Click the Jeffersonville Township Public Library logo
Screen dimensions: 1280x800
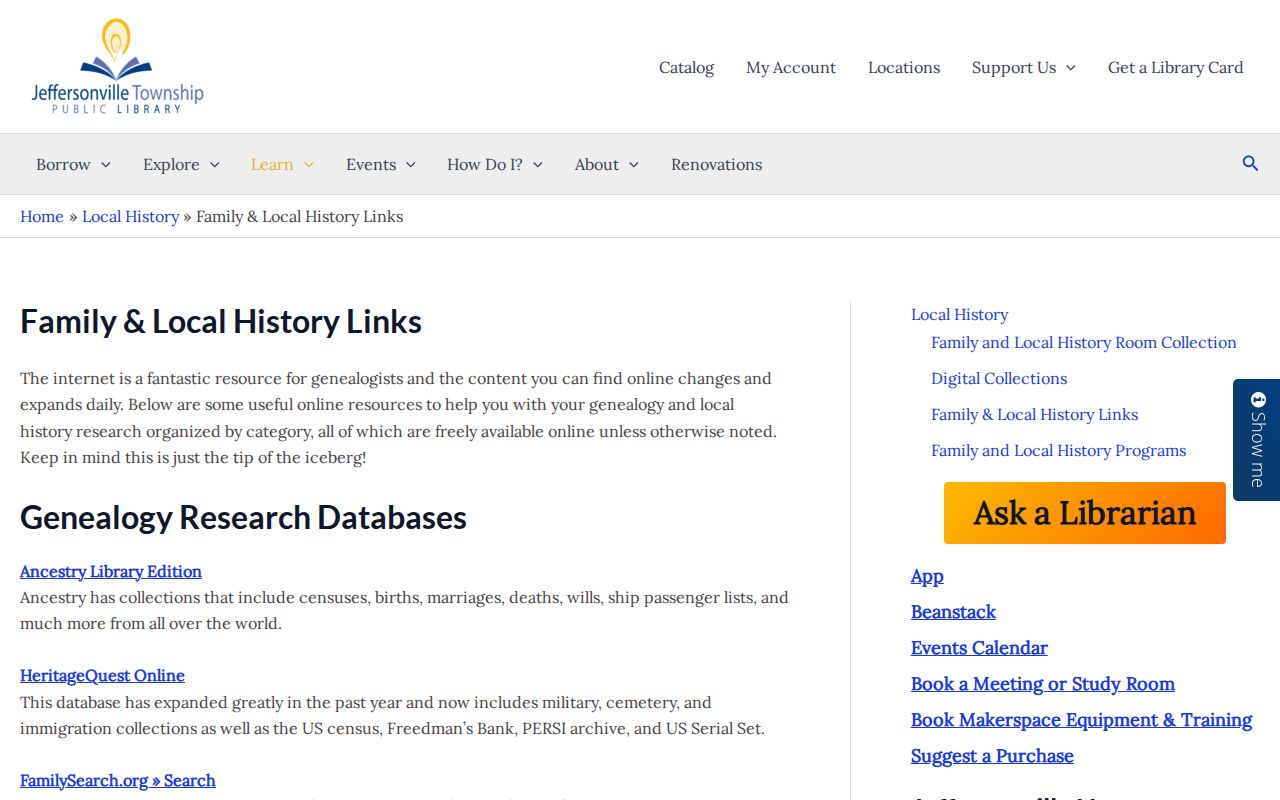pos(118,66)
